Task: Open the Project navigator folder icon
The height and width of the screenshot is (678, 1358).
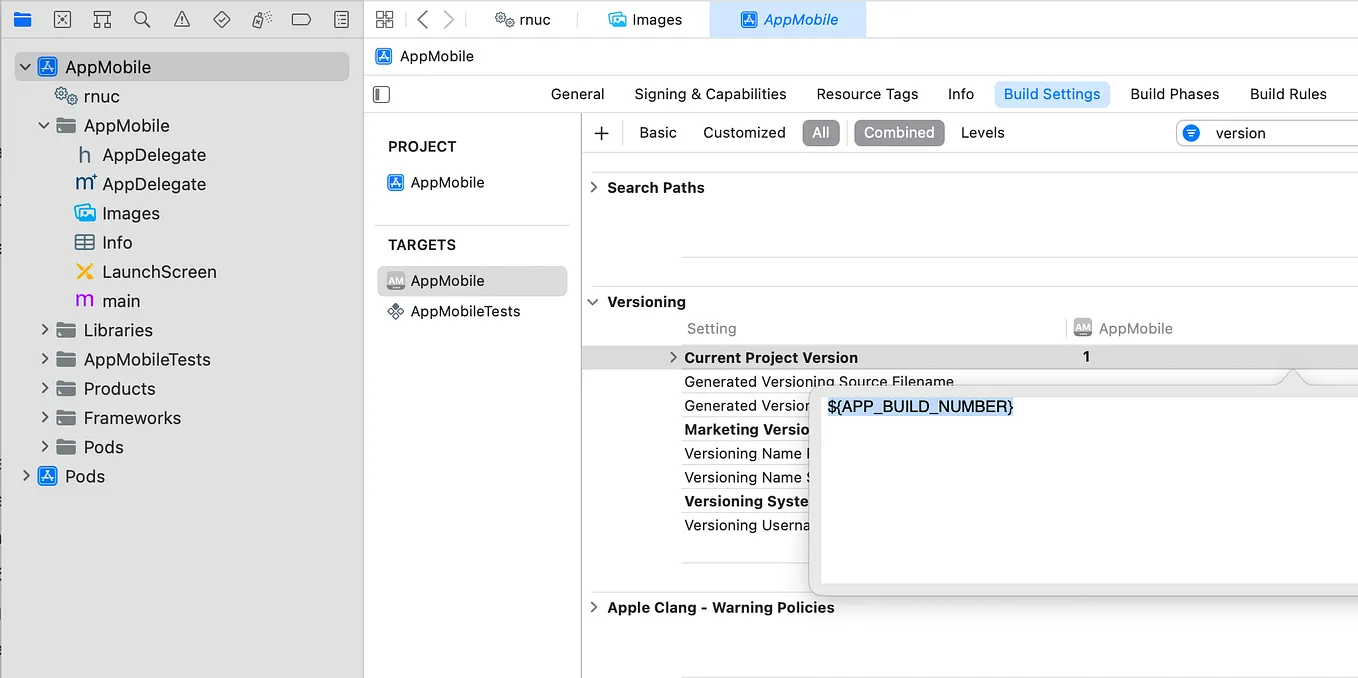Action: tap(22, 19)
